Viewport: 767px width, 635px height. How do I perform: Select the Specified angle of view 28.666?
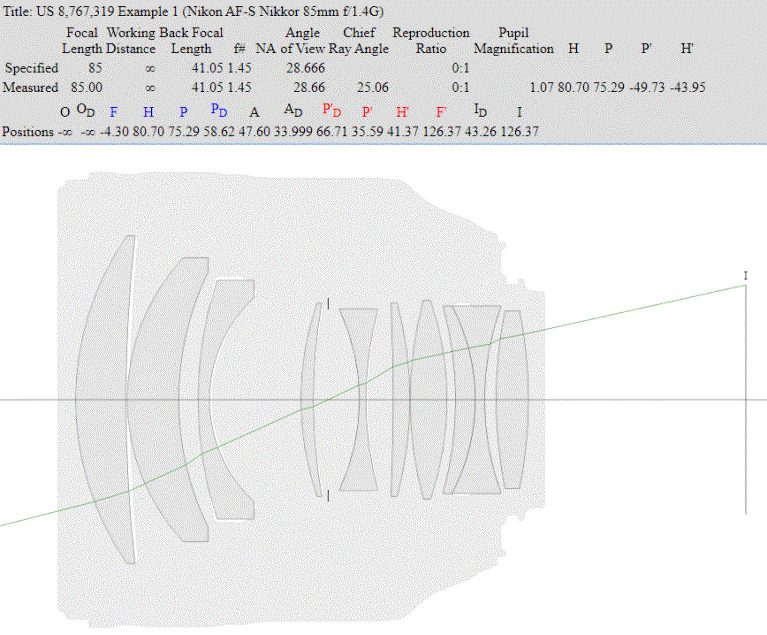pyautogui.click(x=306, y=68)
